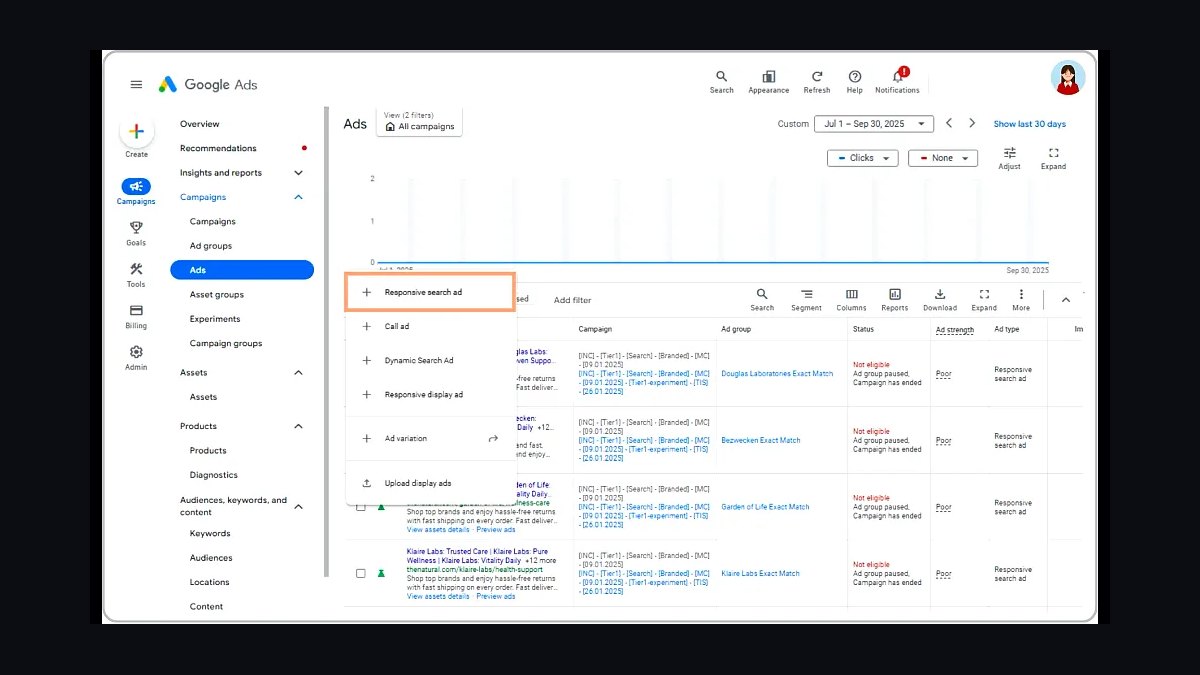This screenshot has width=1200, height=675.
Task: Choose Call ad from the menu
Action: click(430, 326)
